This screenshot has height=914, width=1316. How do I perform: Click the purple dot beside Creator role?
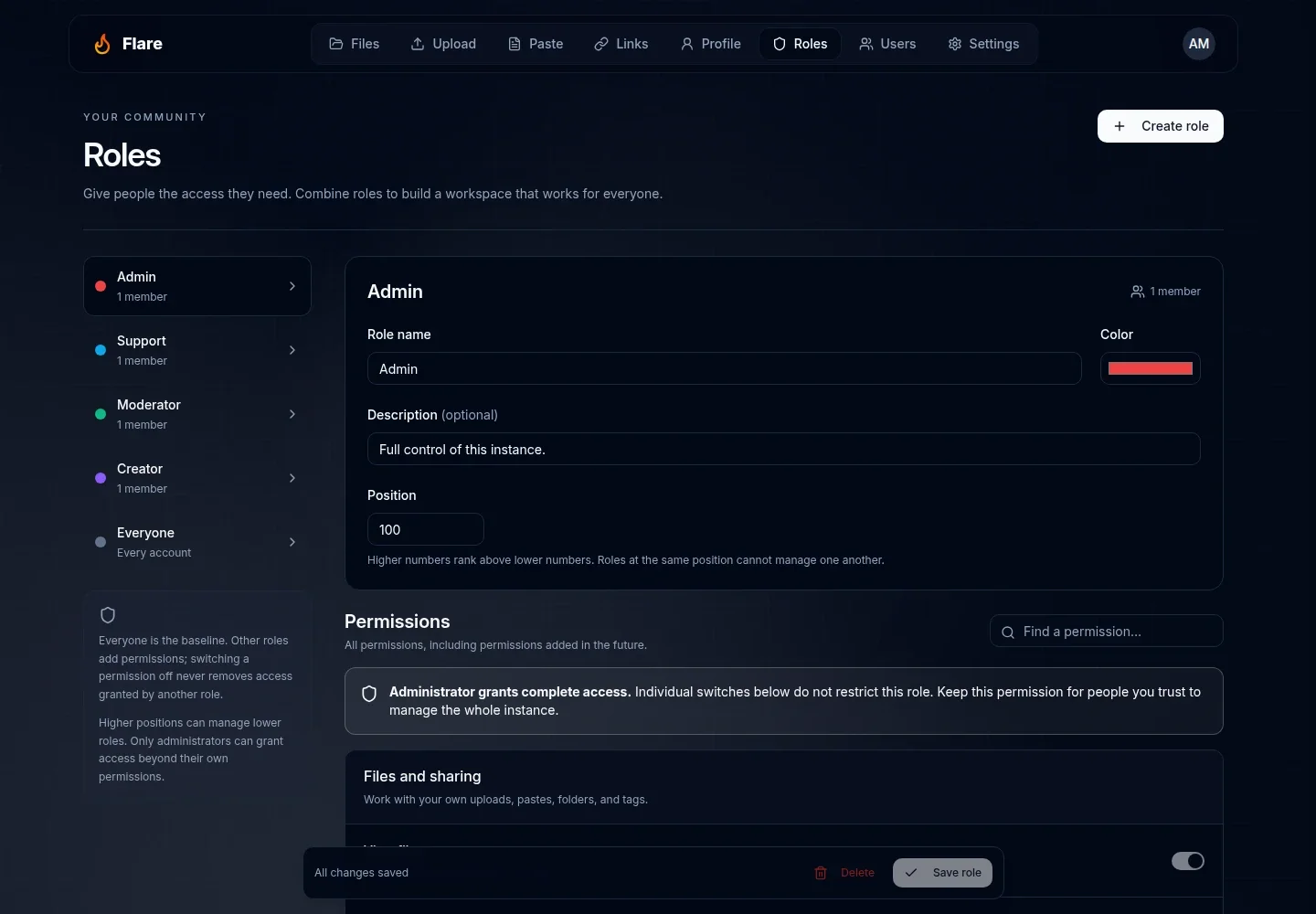click(101, 478)
